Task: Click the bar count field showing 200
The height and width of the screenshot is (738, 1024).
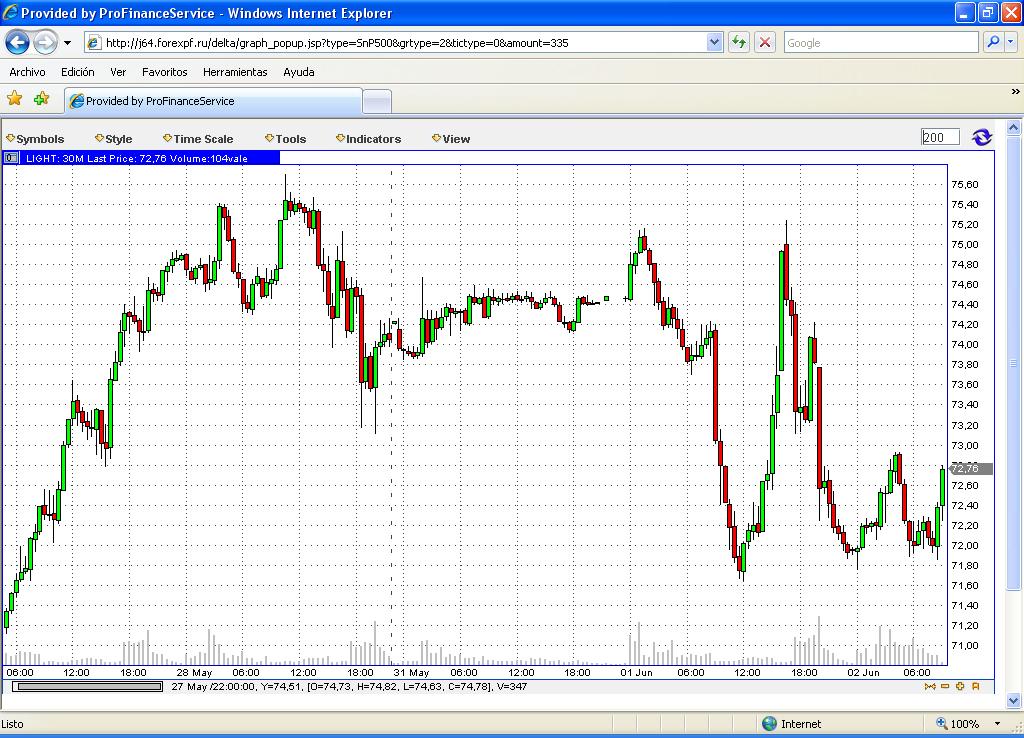Action: click(x=940, y=137)
